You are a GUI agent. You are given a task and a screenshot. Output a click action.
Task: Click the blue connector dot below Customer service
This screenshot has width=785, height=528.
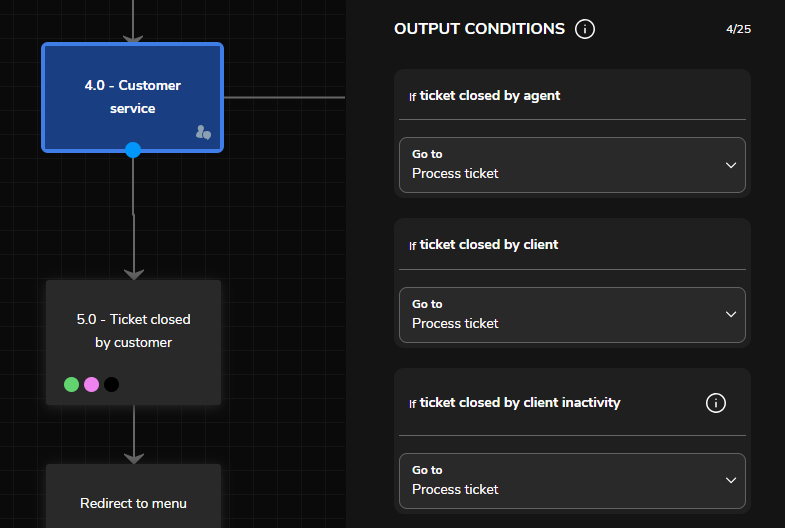(133, 150)
